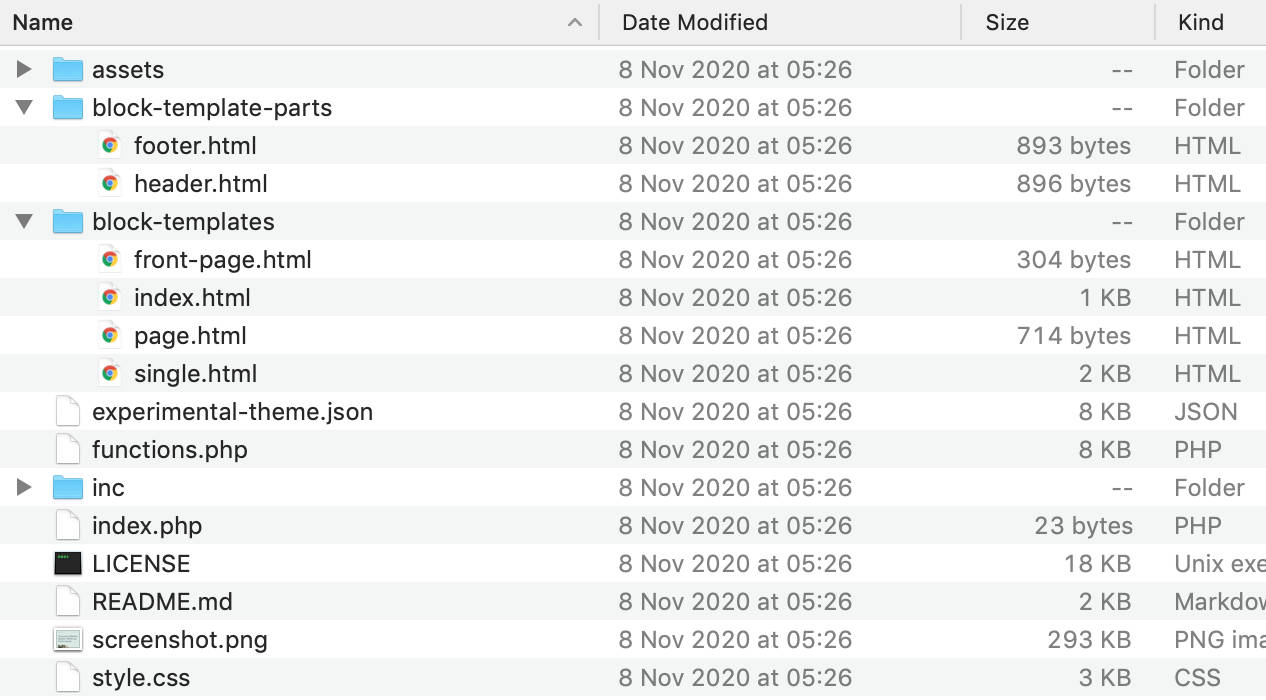Click the assets folder icon

(x=68, y=70)
